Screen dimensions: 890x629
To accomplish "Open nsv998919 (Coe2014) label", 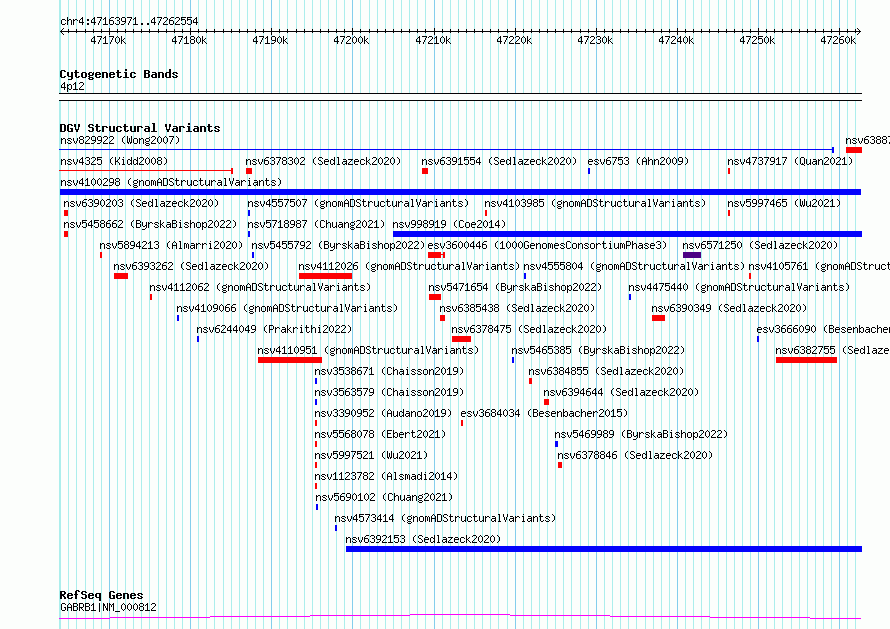I will click(449, 224).
